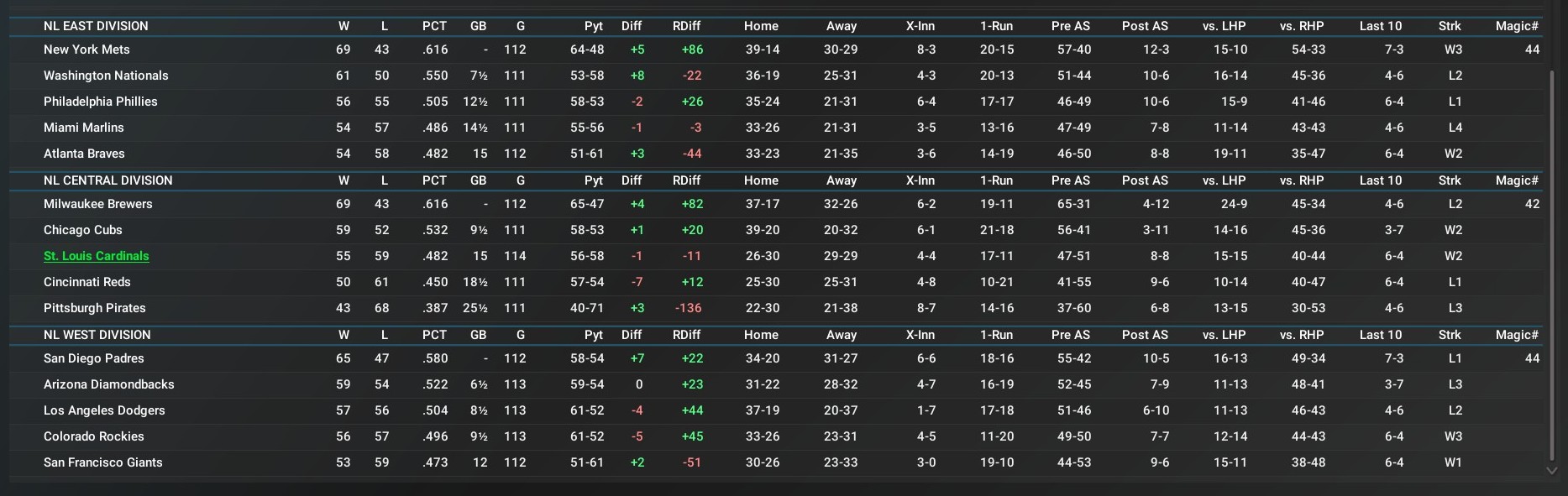Viewport: 1568px width, 496px height.
Task: Open the New York Mets team page
Action: 87,50
